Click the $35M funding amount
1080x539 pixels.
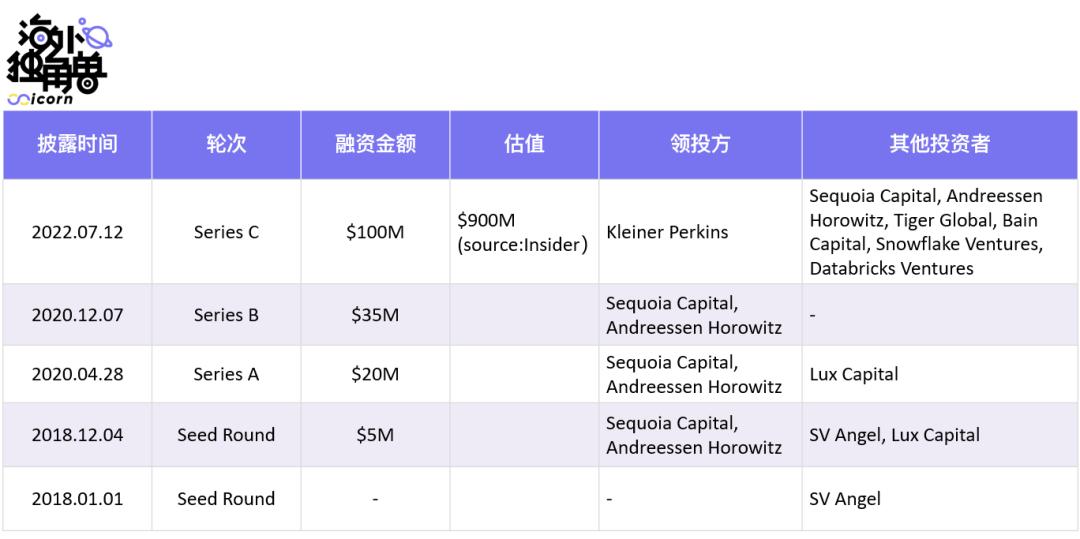pos(375,315)
